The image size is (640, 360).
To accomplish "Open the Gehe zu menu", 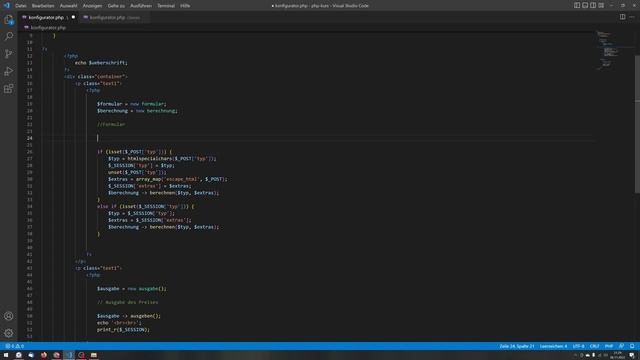I will tap(116, 6).
